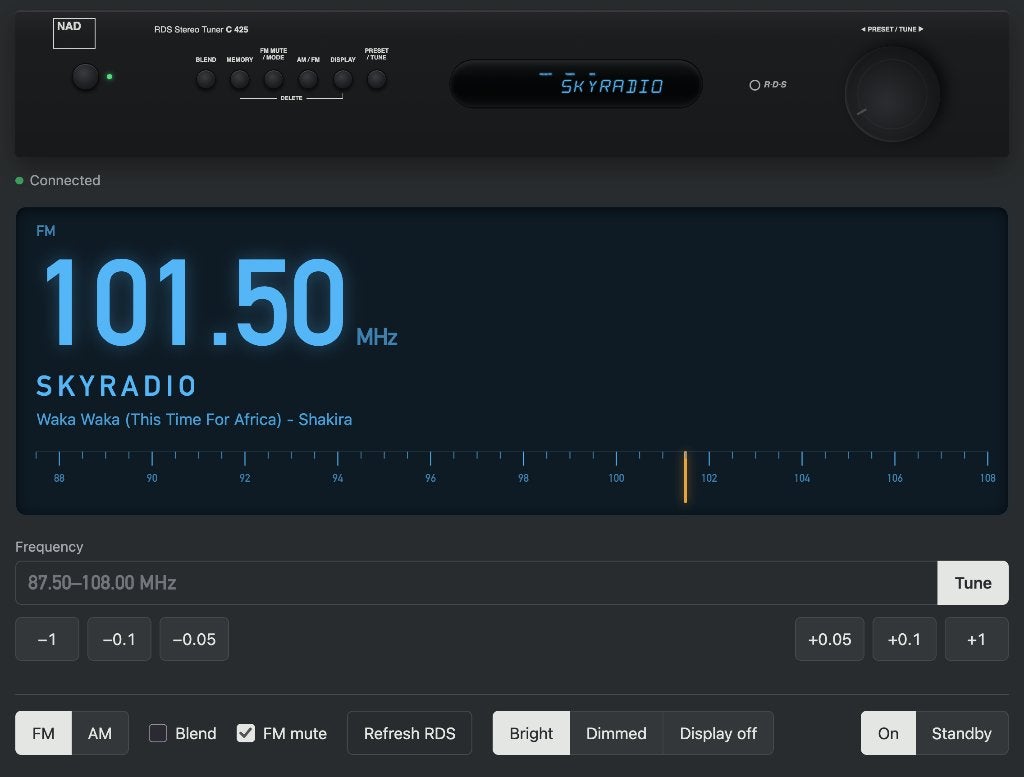This screenshot has width=1024, height=777.
Task: Click the AM/FM button on the tuner faceplate
Action: coord(308,80)
